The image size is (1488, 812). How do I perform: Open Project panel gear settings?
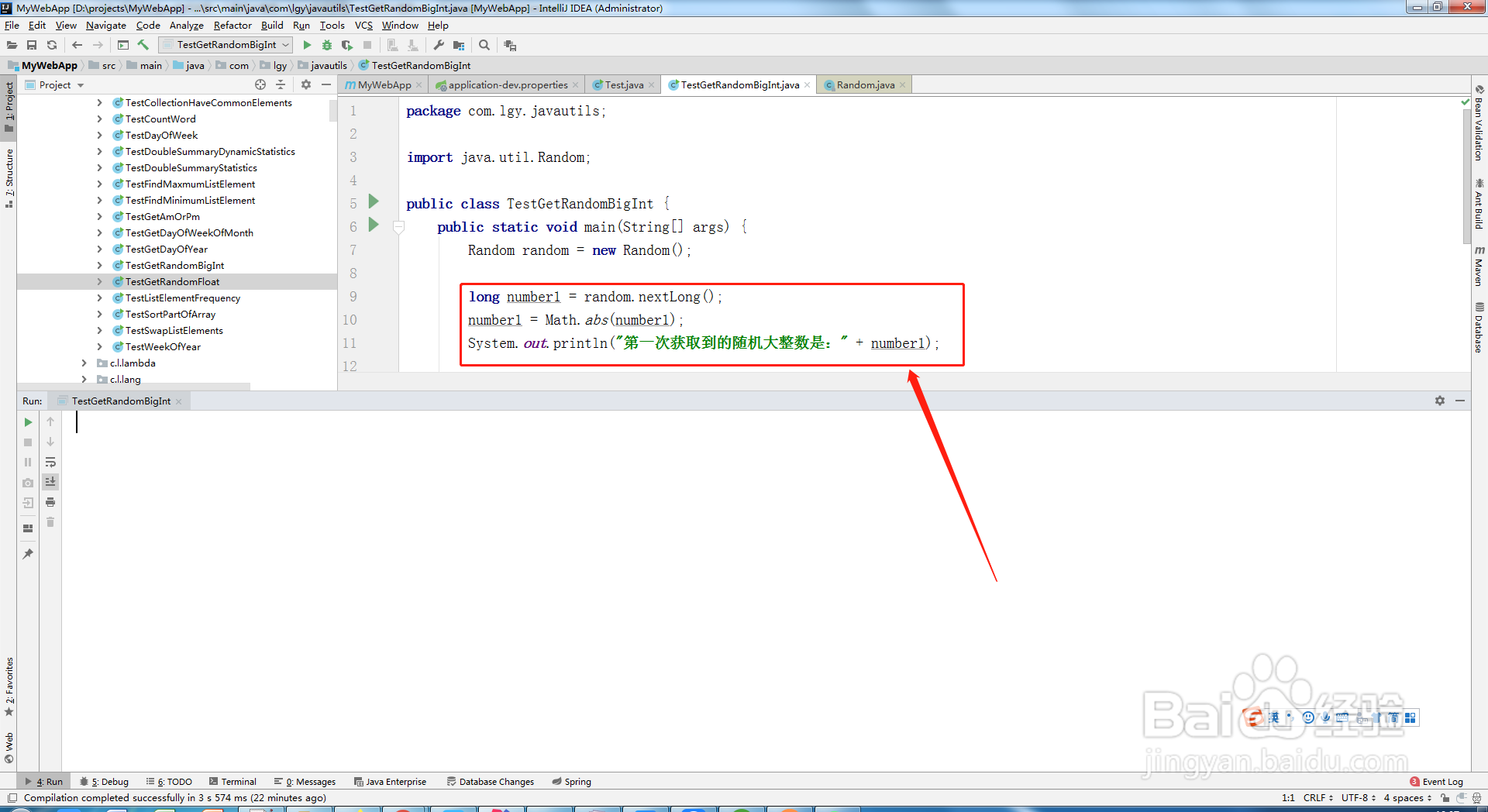pyautogui.click(x=306, y=84)
